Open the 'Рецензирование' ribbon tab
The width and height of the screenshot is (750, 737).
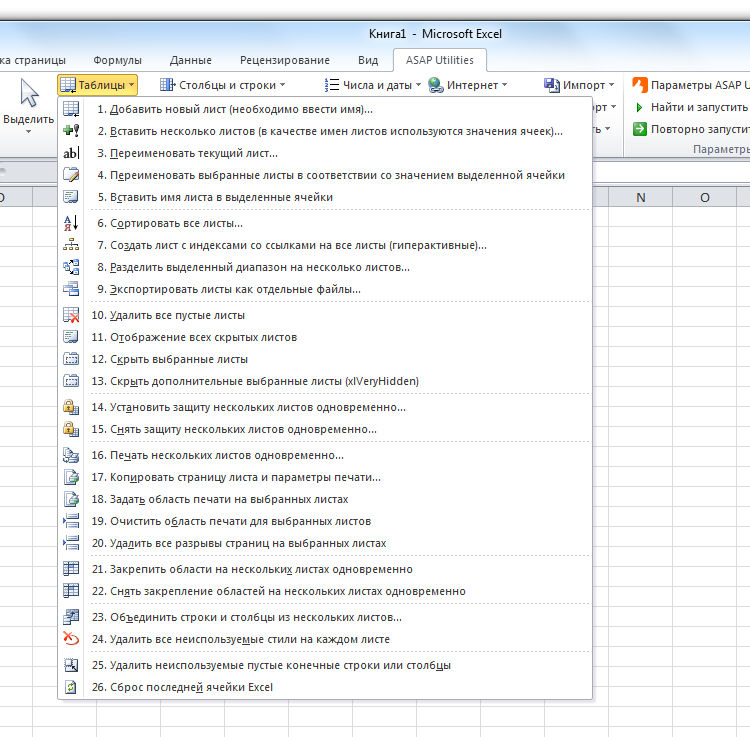click(285, 60)
